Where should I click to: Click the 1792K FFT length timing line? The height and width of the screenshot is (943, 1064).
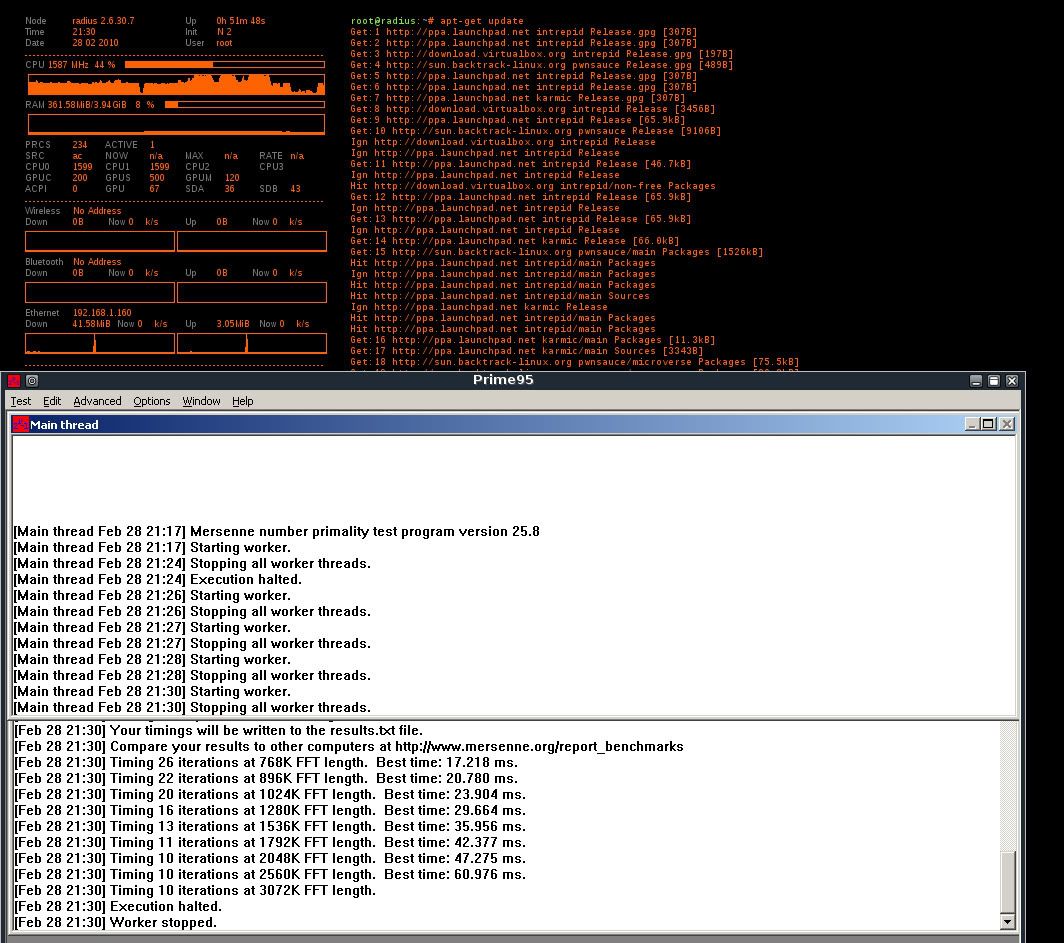(x=270, y=842)
